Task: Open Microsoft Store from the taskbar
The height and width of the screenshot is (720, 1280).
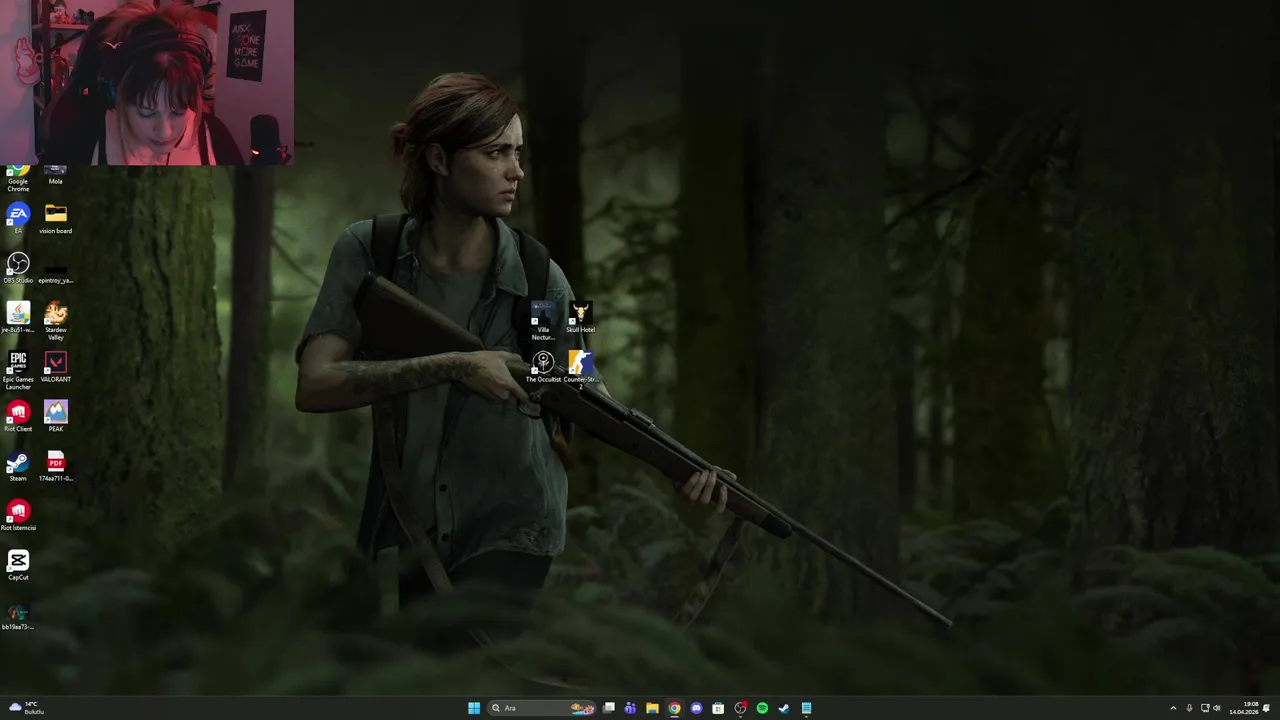Action: click(718, 708)
